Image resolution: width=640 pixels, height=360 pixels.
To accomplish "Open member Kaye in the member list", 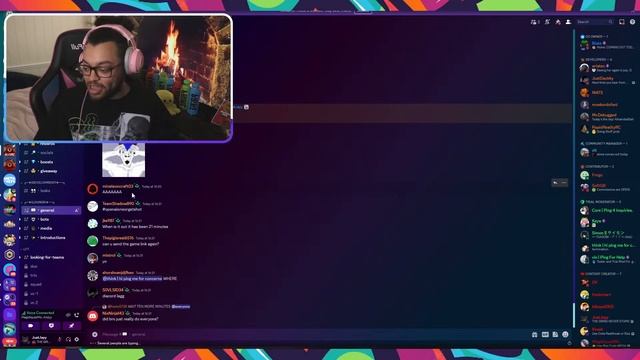I will (x=607, y=222).
